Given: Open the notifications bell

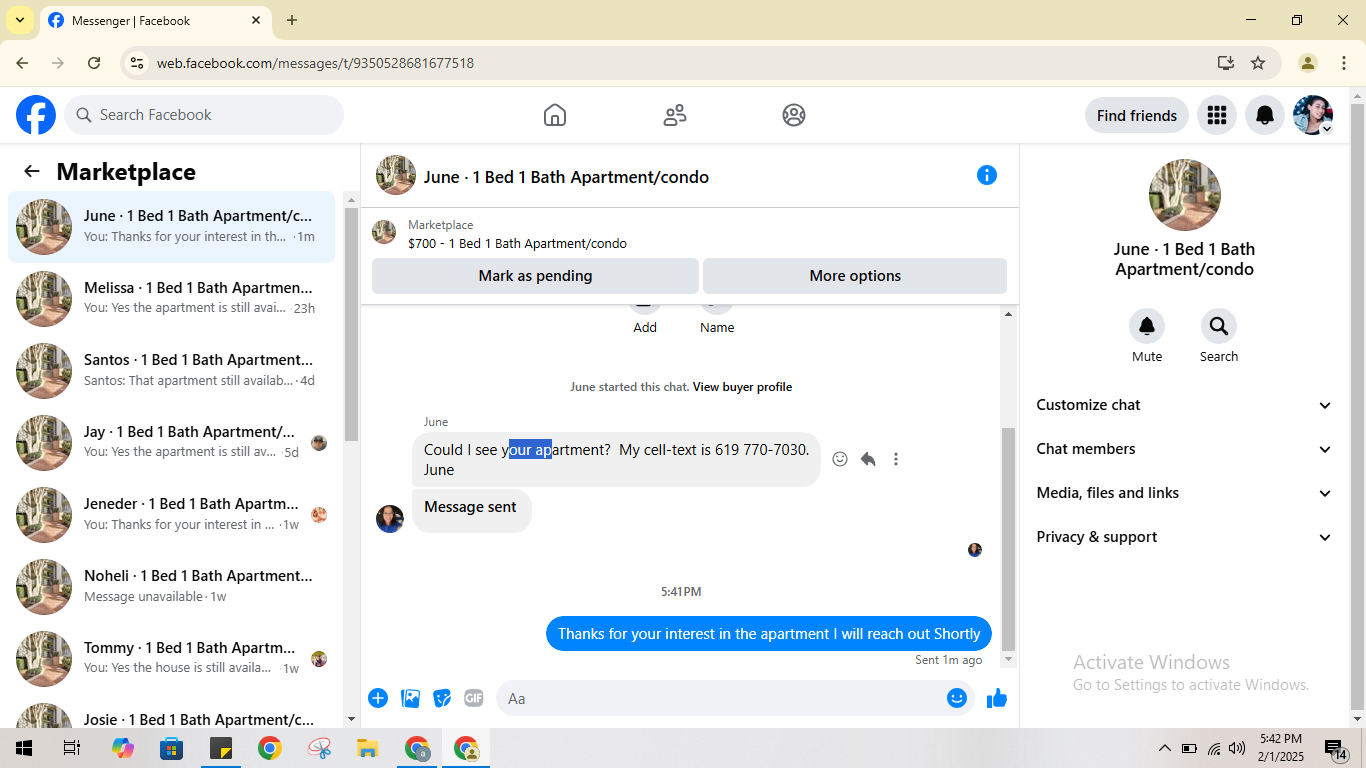Looking at the screenshot, I should pyautogui.click(x=1265, y=115).
